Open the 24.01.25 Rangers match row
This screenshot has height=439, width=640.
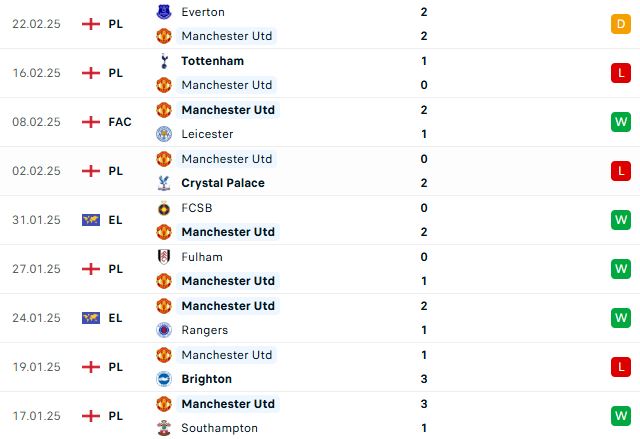pos(320,318)
